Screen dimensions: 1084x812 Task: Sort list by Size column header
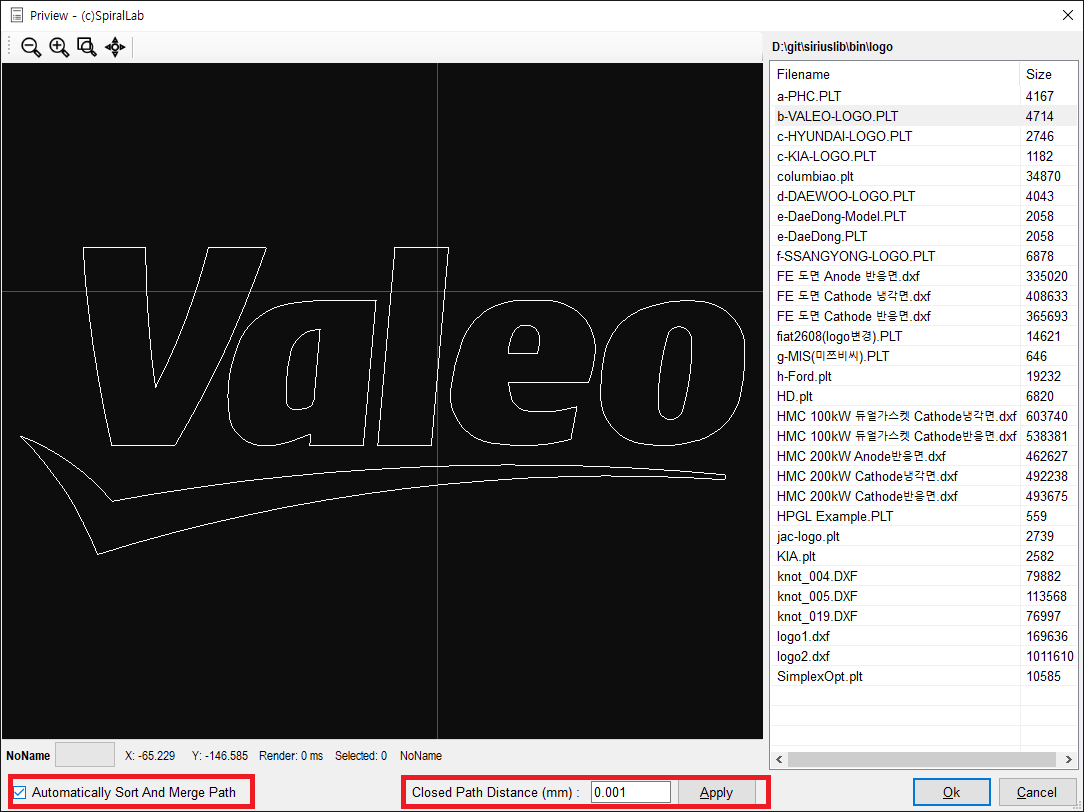click(1047, 74)
